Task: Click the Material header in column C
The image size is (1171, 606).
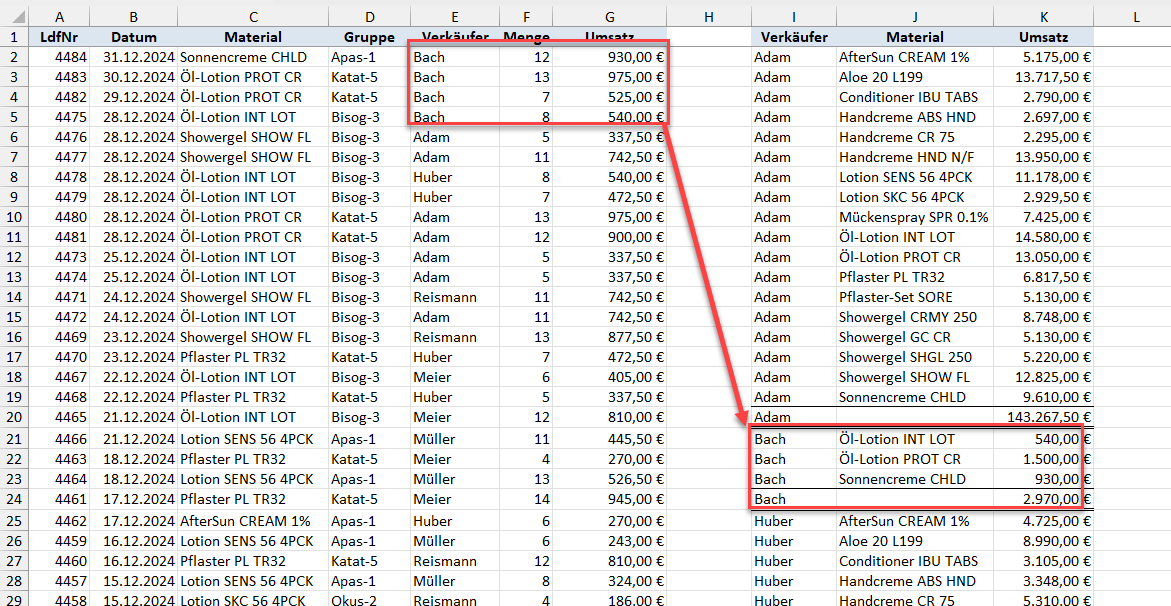Action: tap(252, 37)
